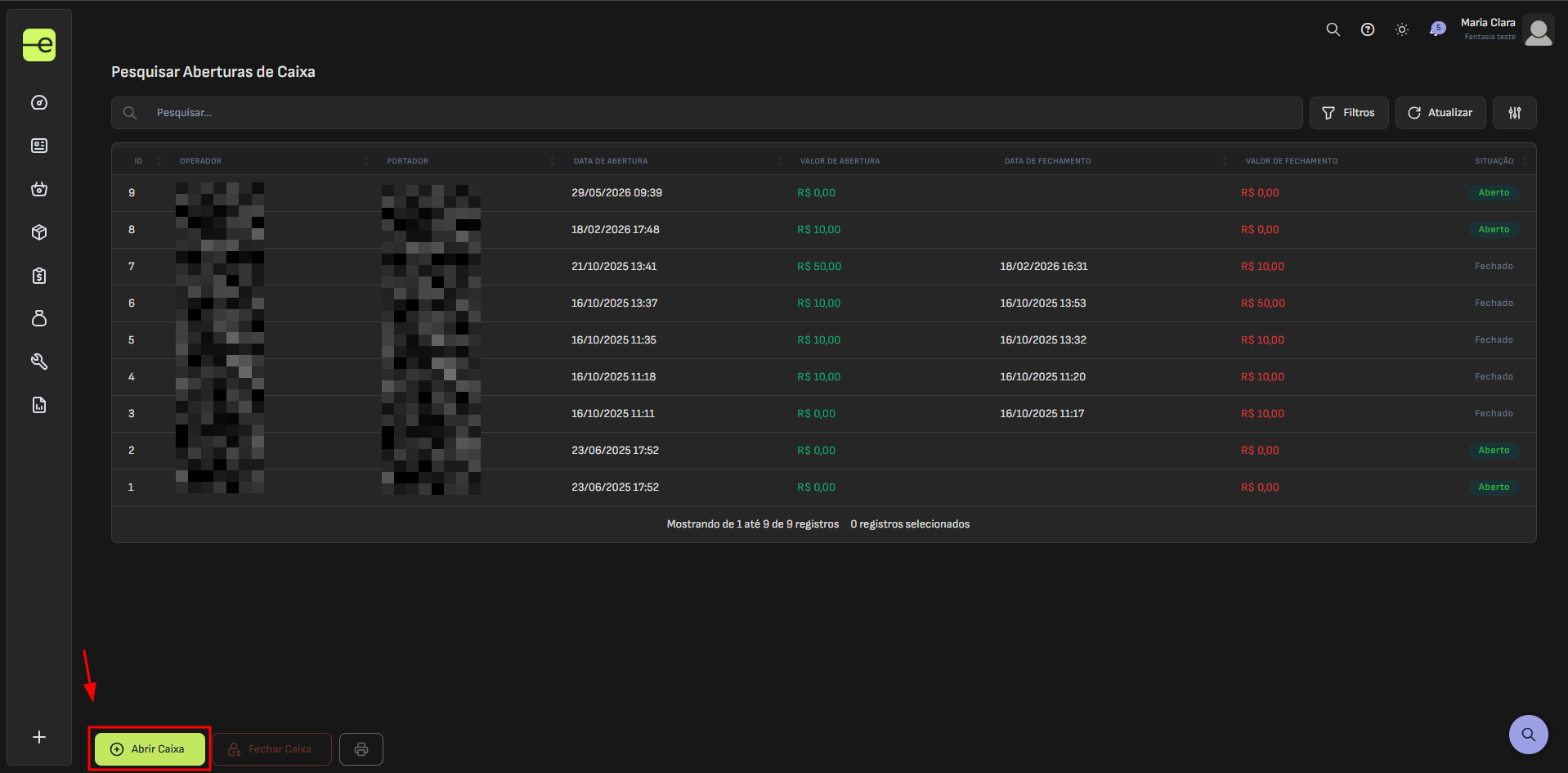Viewport: 1568px width, 773px height.
Task: Sort by the Operador column header
Action: (x=200, y=161)
